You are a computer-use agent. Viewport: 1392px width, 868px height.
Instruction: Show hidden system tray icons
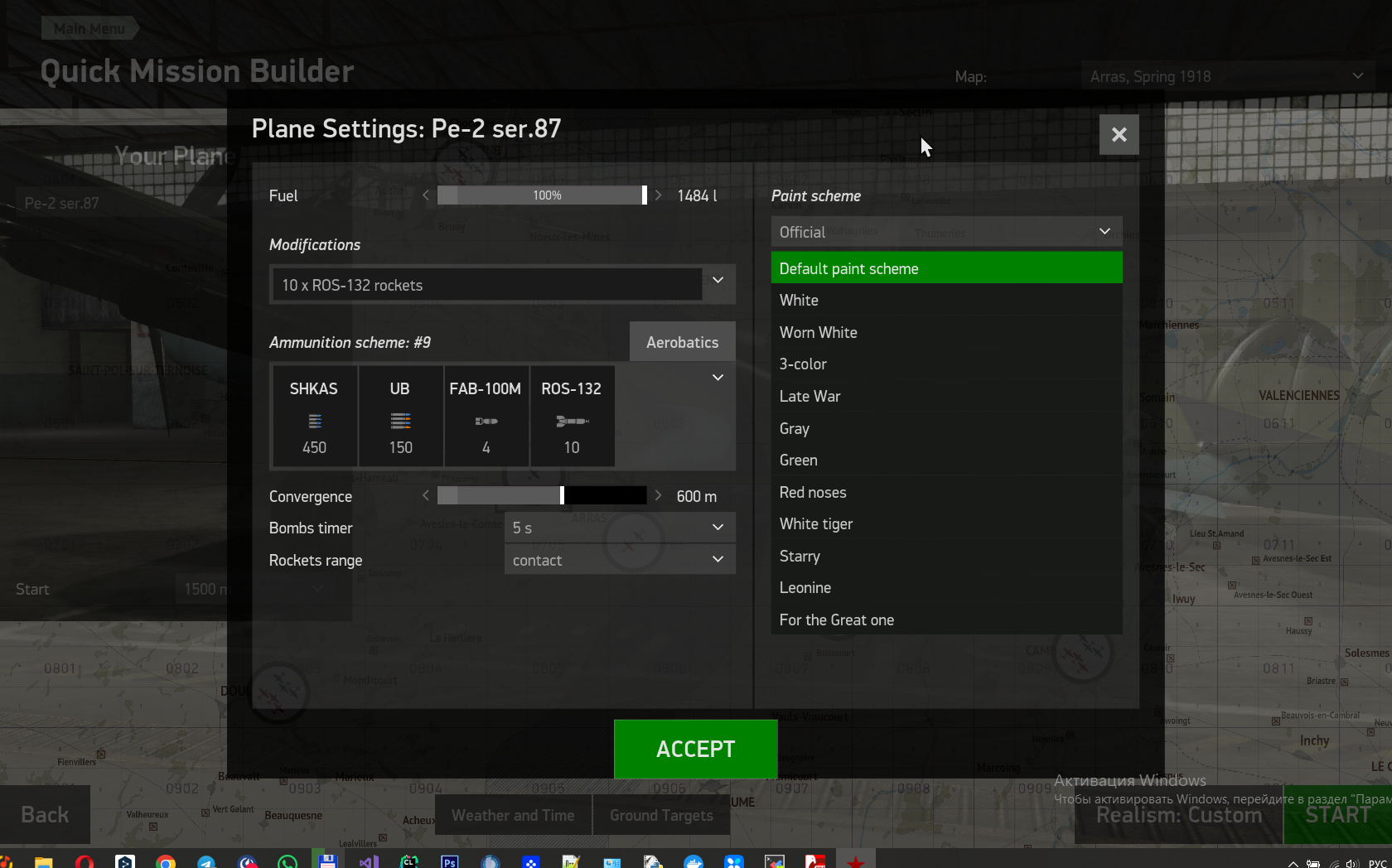pyautogui.click(x=1293, y=864)
